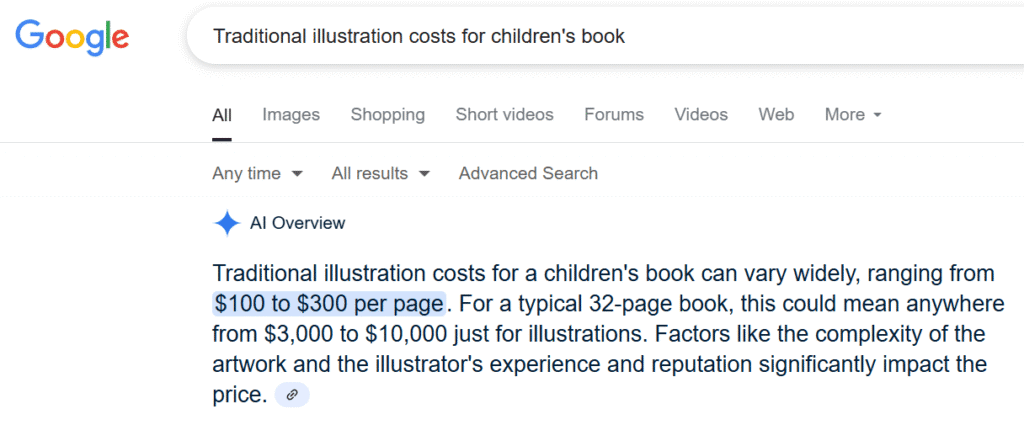Click the Google logo
The image size is (1024, 430).
tap(72, 37)
